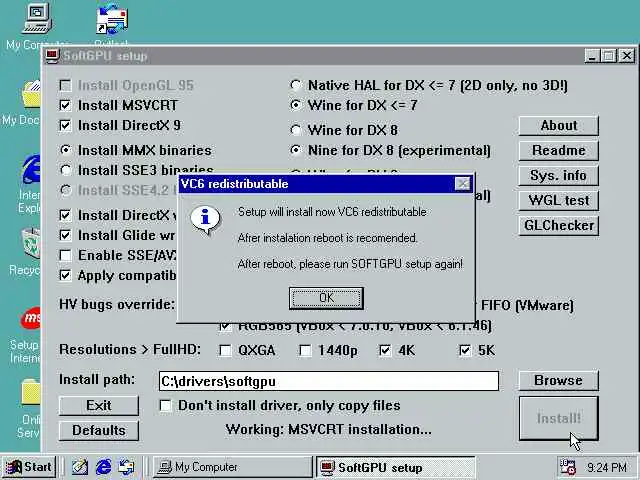Image resolution: width=640 pixels, height=480 pixels.
Task: Select Install MMX binaries radio
Action: pos(65,150)
